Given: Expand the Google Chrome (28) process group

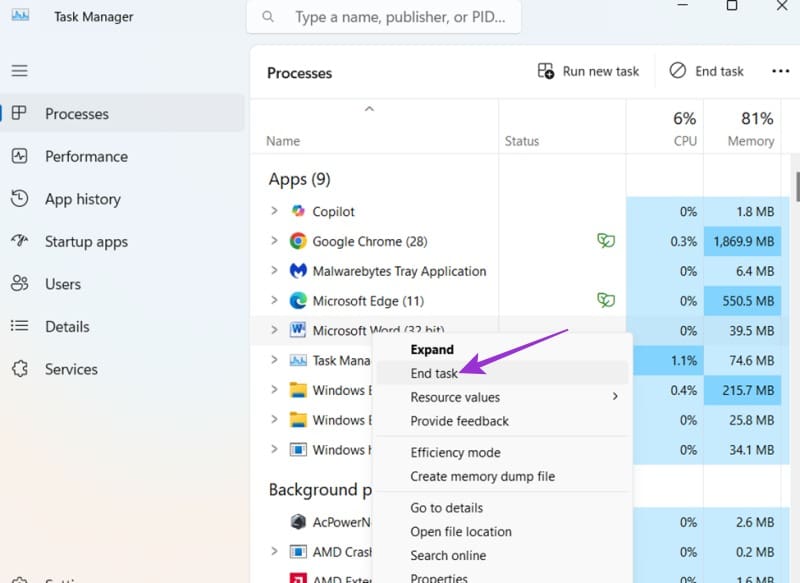Looking at the screenshot, I should click(274, 240).
